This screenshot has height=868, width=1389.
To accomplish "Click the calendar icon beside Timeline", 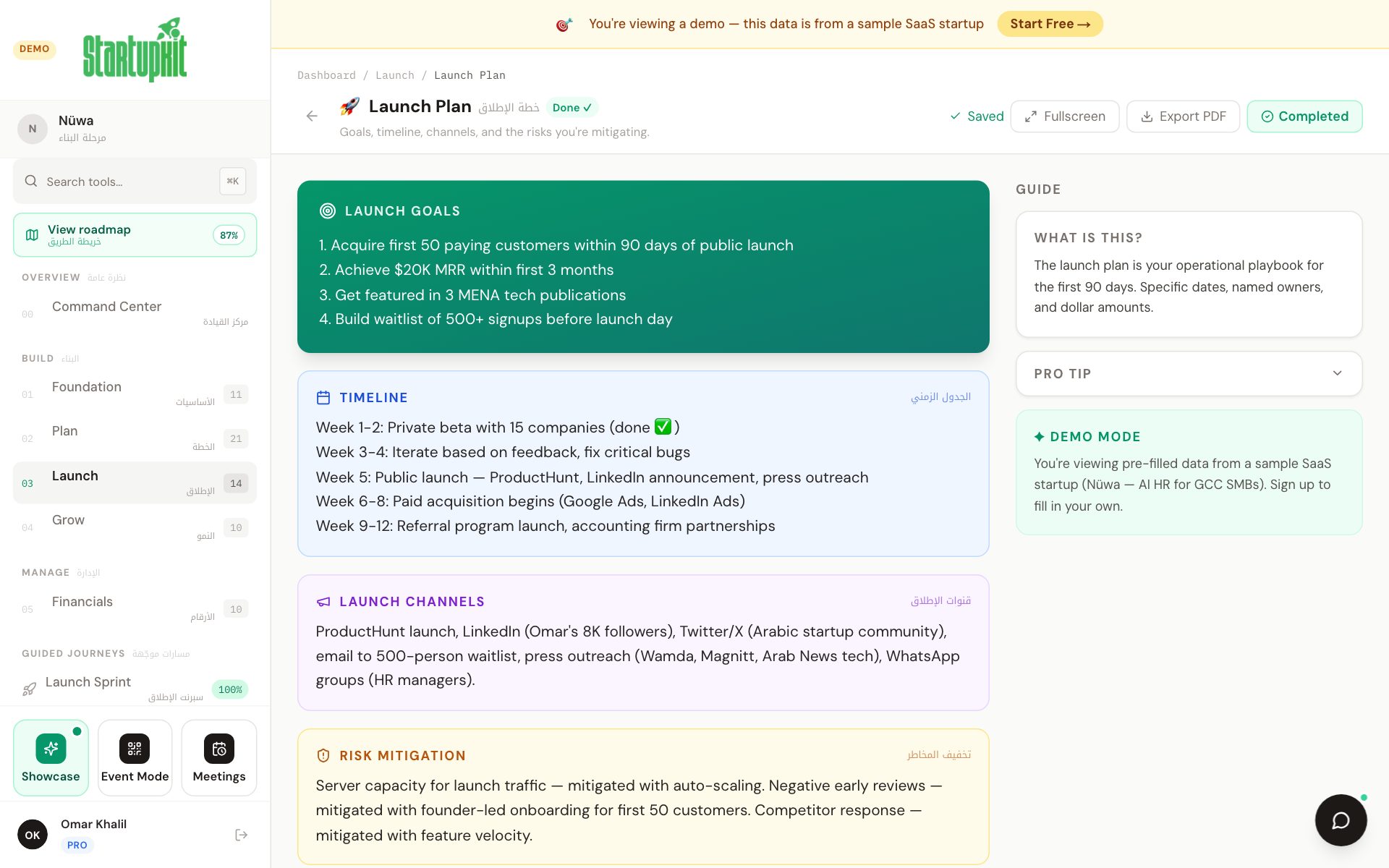I will (323, 397).
